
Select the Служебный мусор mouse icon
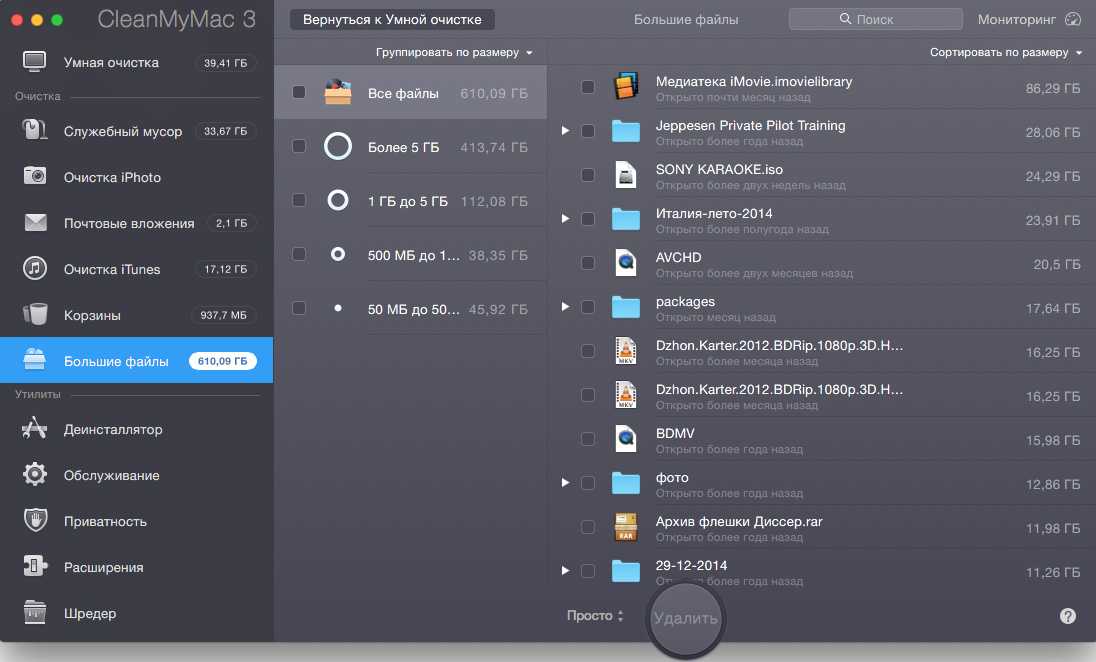35,131
